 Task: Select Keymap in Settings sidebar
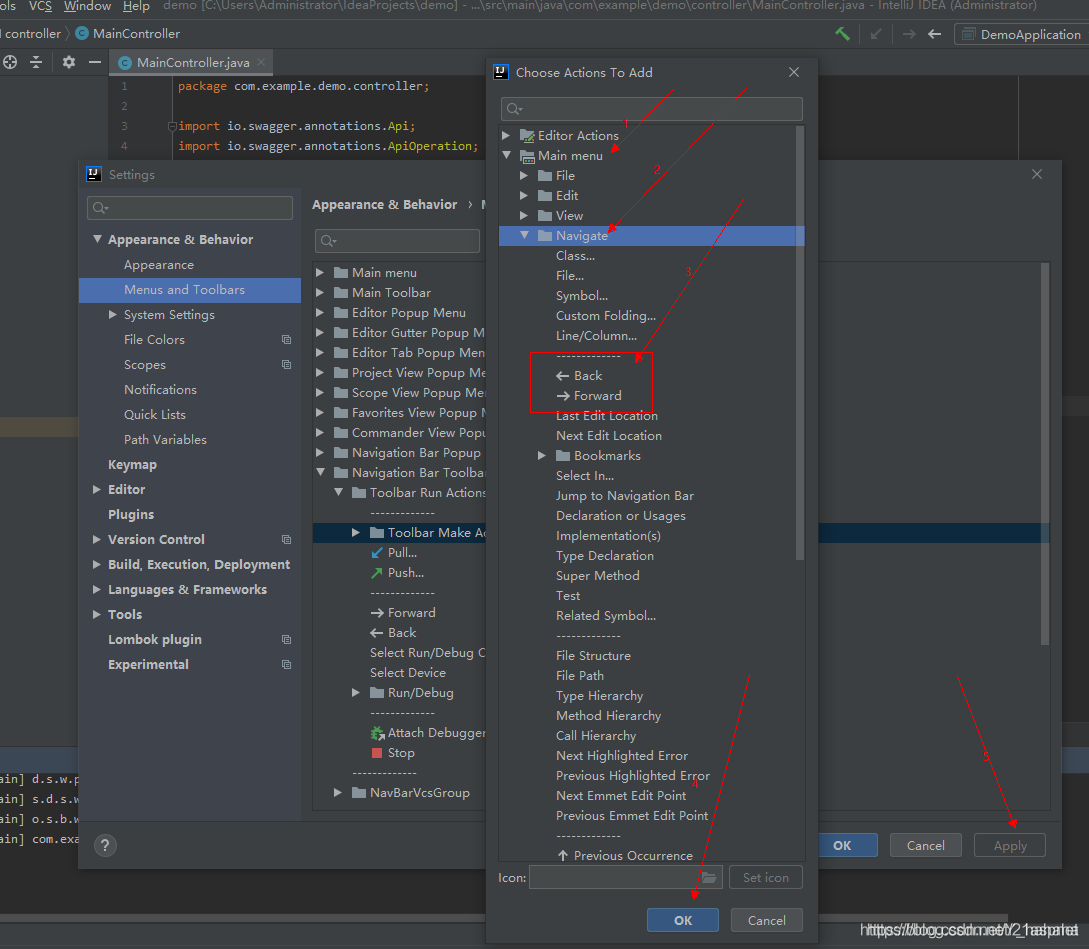[x=132, y=464]
